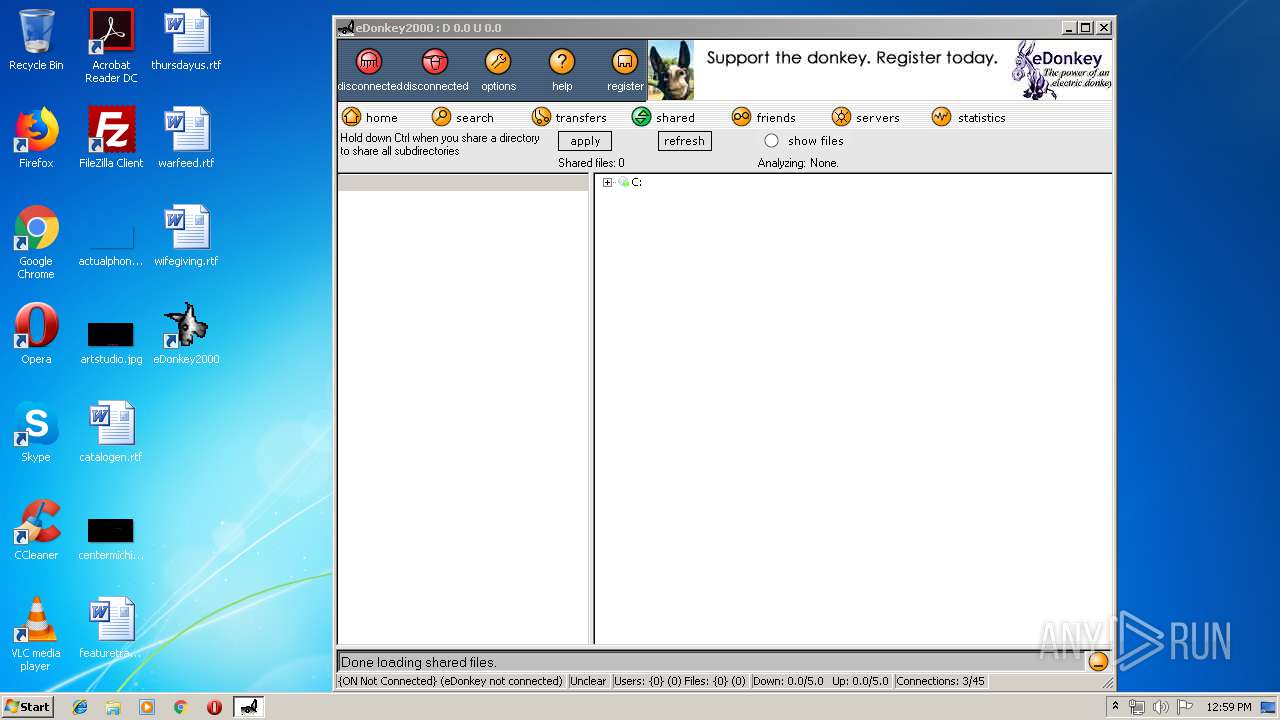This screenshot has height=720, width=1280.
Task: Enable the show files radio button
Action: point(771,141)
